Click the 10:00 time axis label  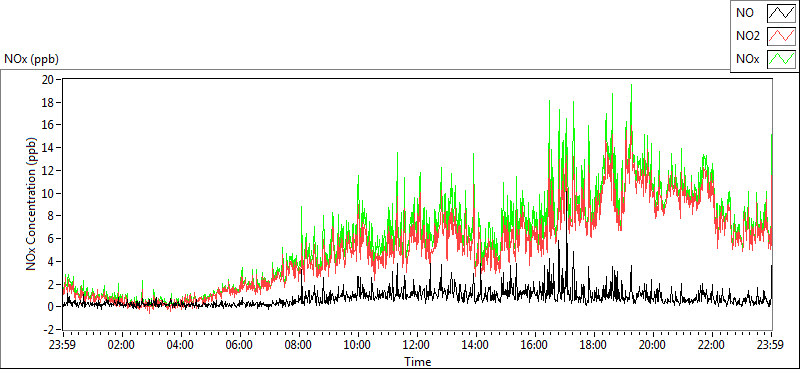point(358,344)
